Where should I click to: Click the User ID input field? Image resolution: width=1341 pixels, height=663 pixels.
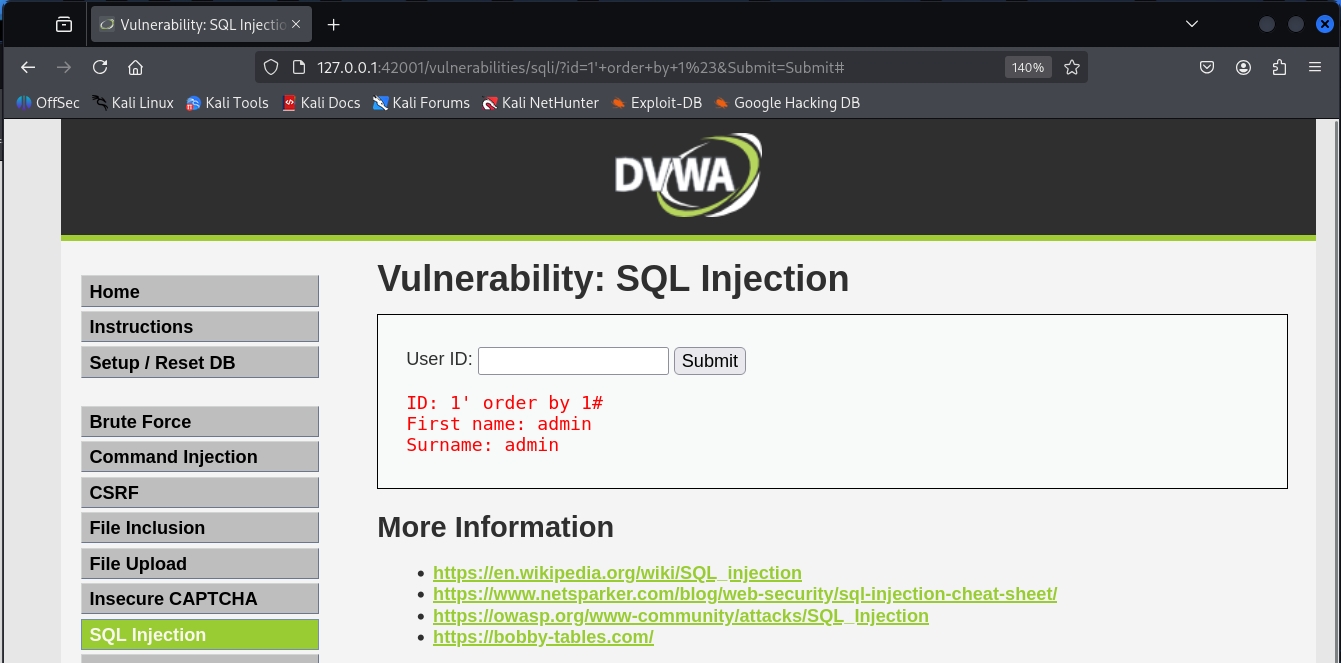click(x=573, y=361)
